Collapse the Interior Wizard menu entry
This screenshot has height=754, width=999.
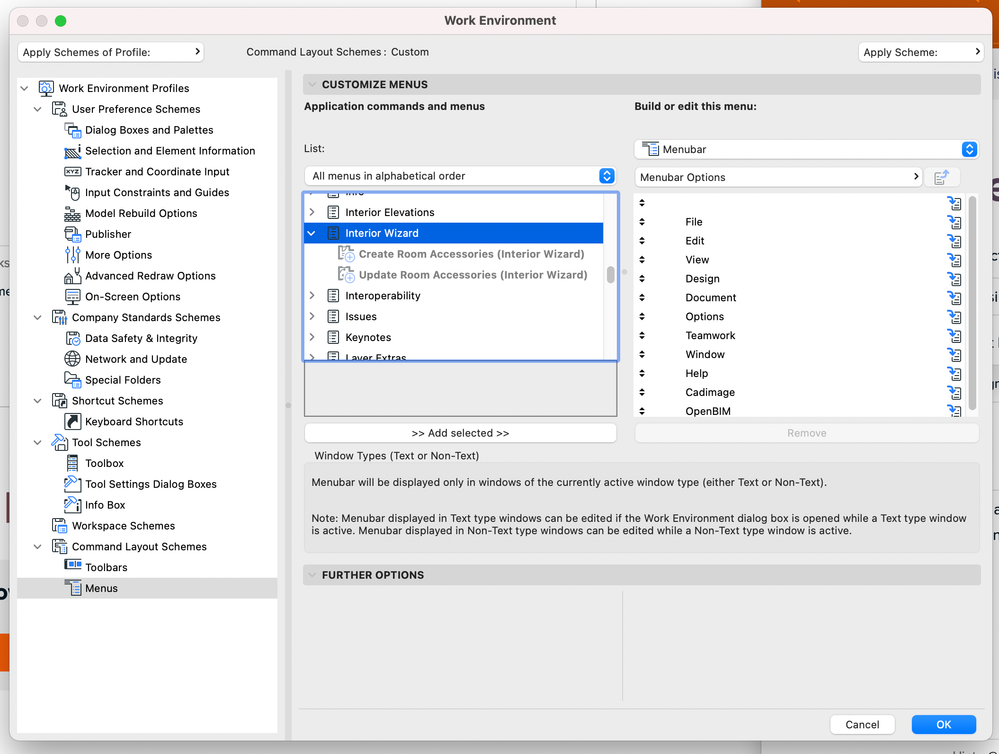(x=312, y=233)
